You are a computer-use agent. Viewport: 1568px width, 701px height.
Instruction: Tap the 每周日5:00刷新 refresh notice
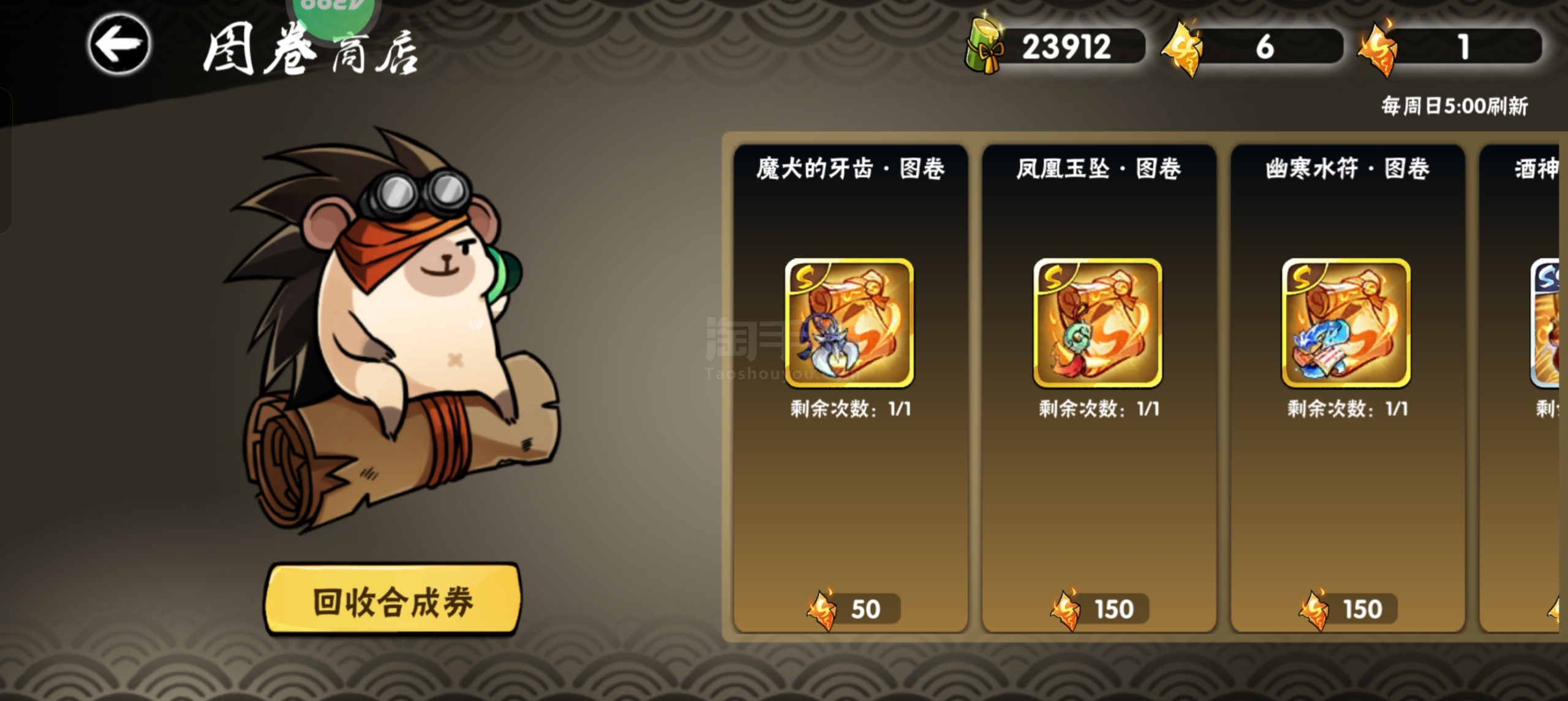point(1455,106)
